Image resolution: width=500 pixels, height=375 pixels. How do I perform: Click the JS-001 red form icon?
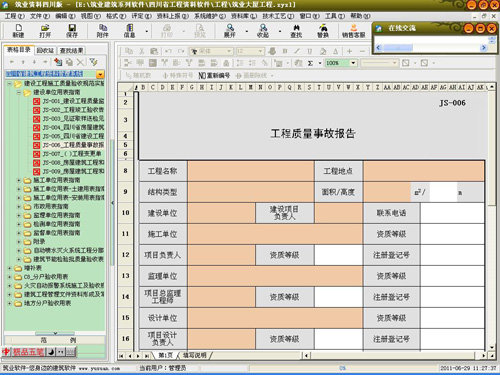pyautogui.click(x=36, y=101)
